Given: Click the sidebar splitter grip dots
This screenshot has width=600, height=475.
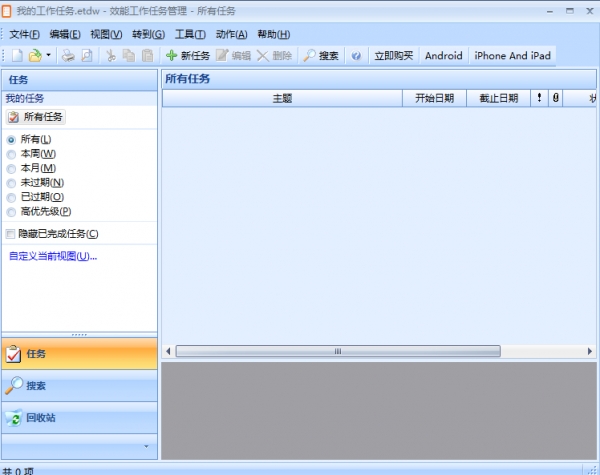Looking at the screenshot, I should tap(80, 335).
